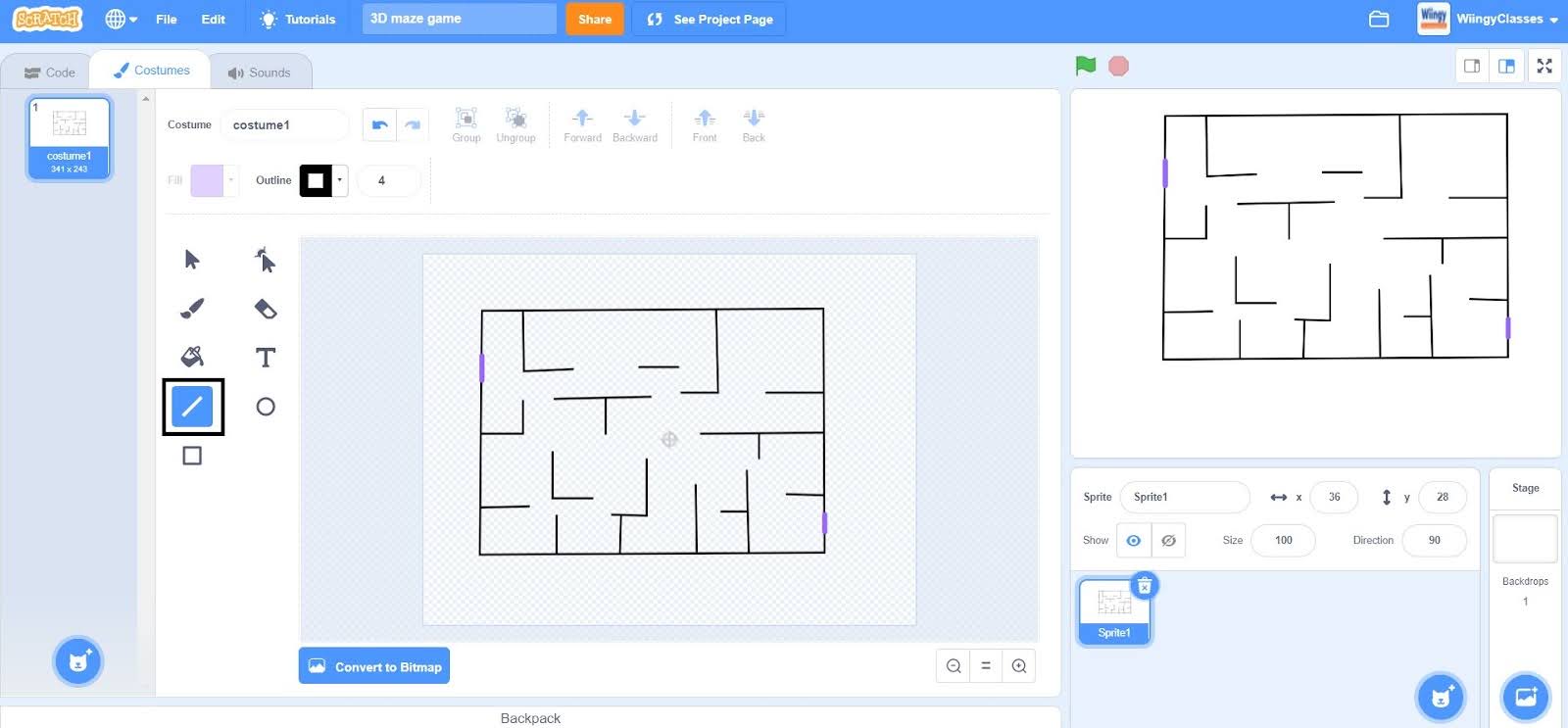Select the Text tool
1568x728 pixels.
point(266,357)
